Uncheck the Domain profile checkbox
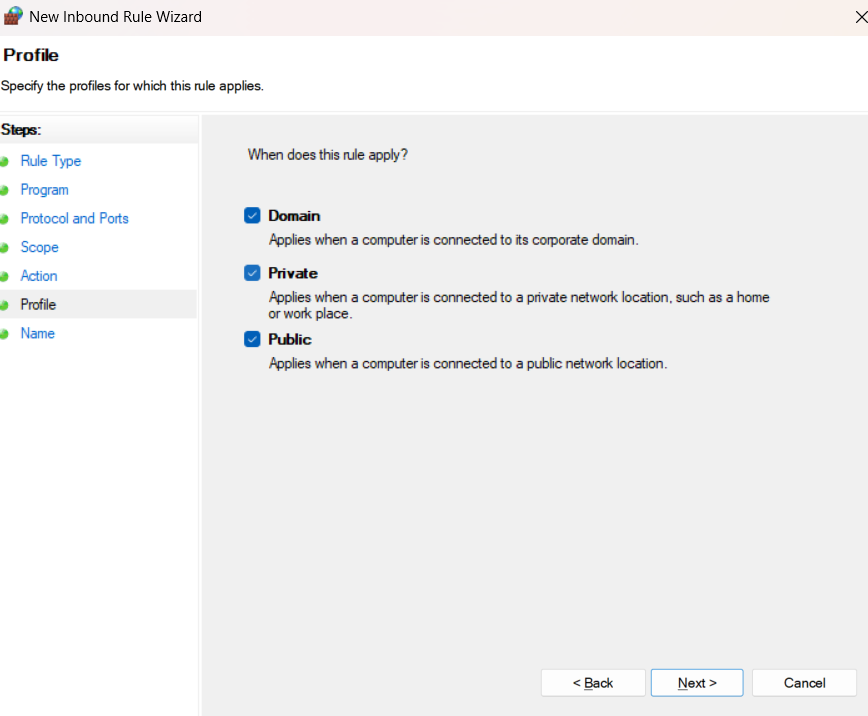Screen dimensions: 868x716 [x=252, y=215]
